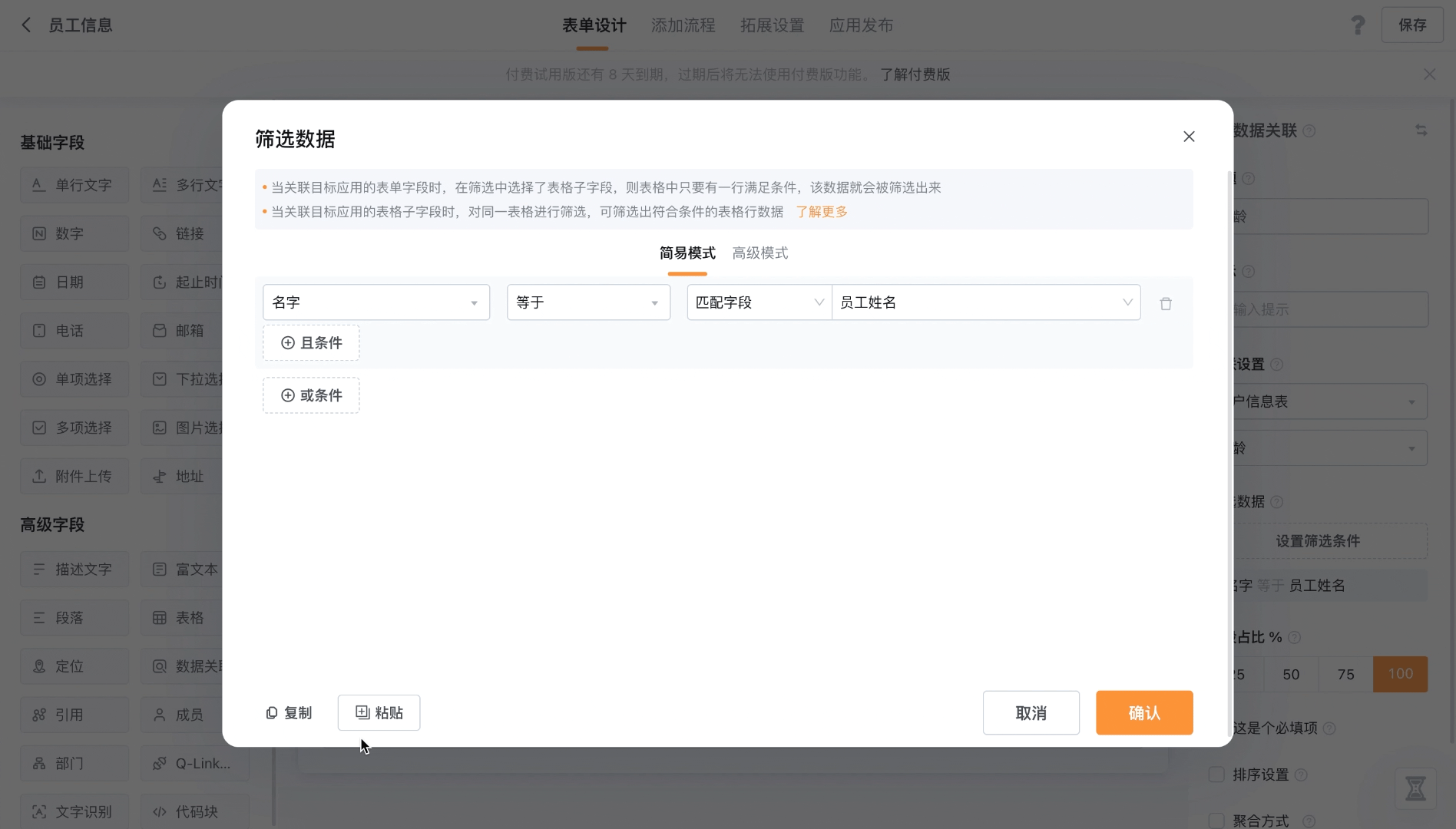
Task: Delete the 名字 filter condition row
Action: coord(1166,304)
